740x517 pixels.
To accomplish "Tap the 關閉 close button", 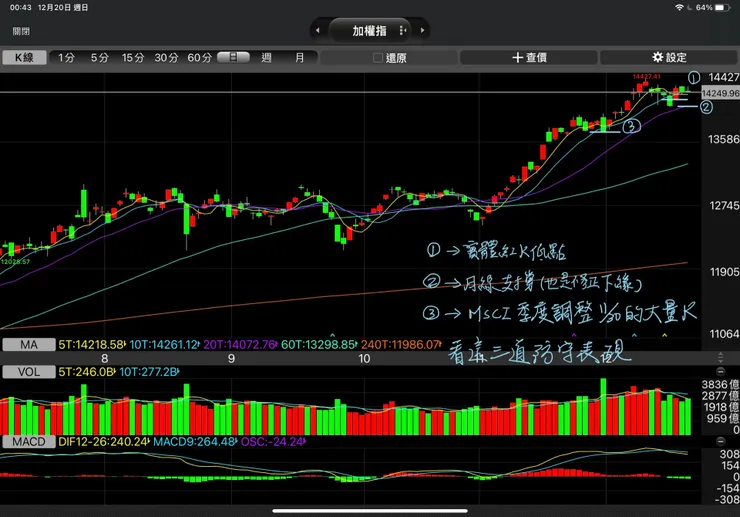I will [21, 31].
